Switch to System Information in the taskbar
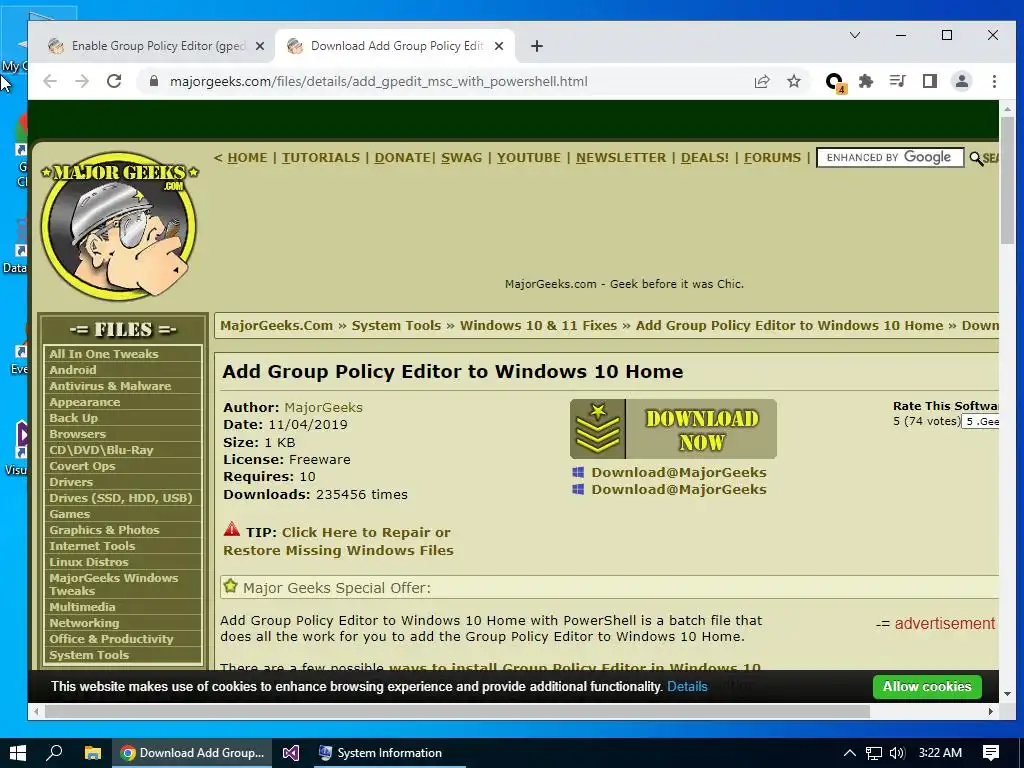1024x768 pixels. point(388,753)
